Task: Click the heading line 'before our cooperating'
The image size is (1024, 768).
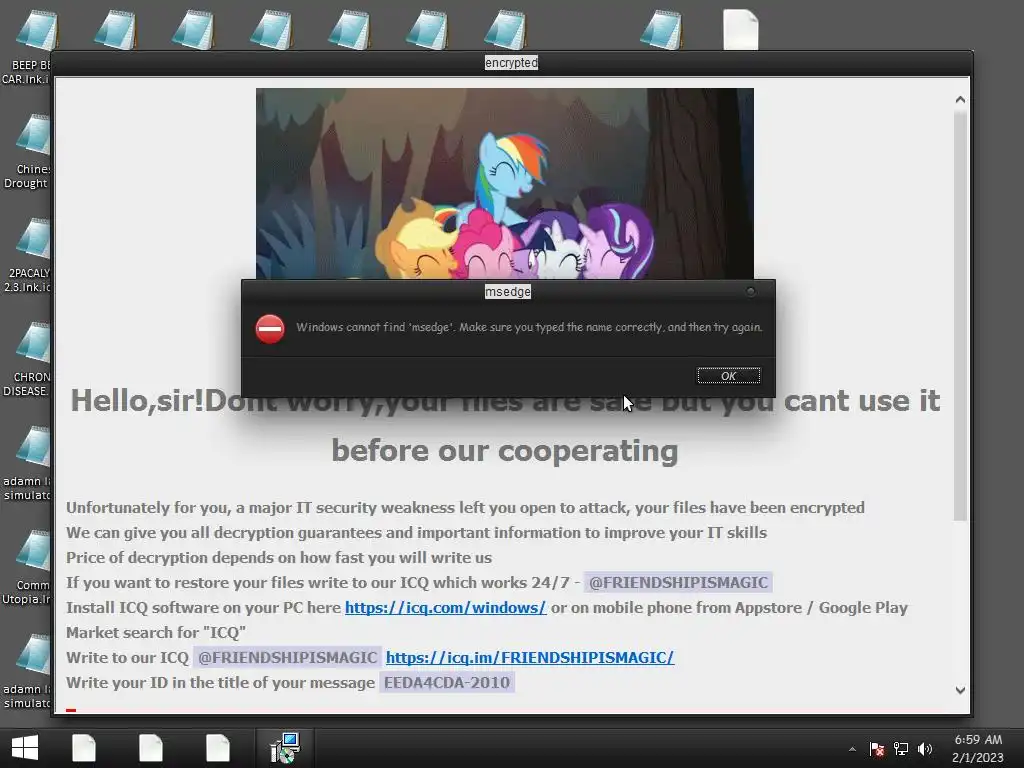Action: point(505,451)
